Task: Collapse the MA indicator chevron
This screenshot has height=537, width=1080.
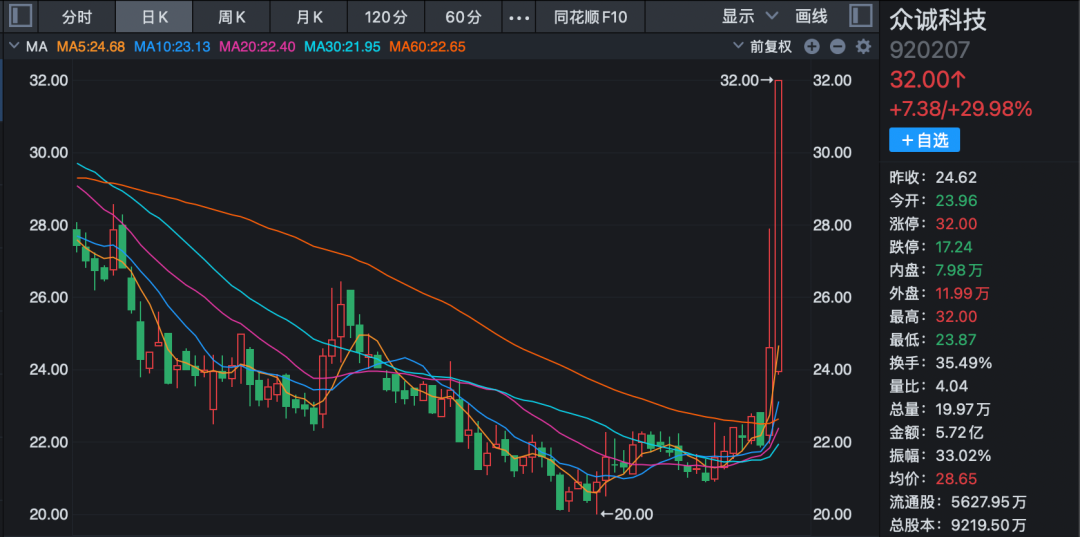Action: 13,47
